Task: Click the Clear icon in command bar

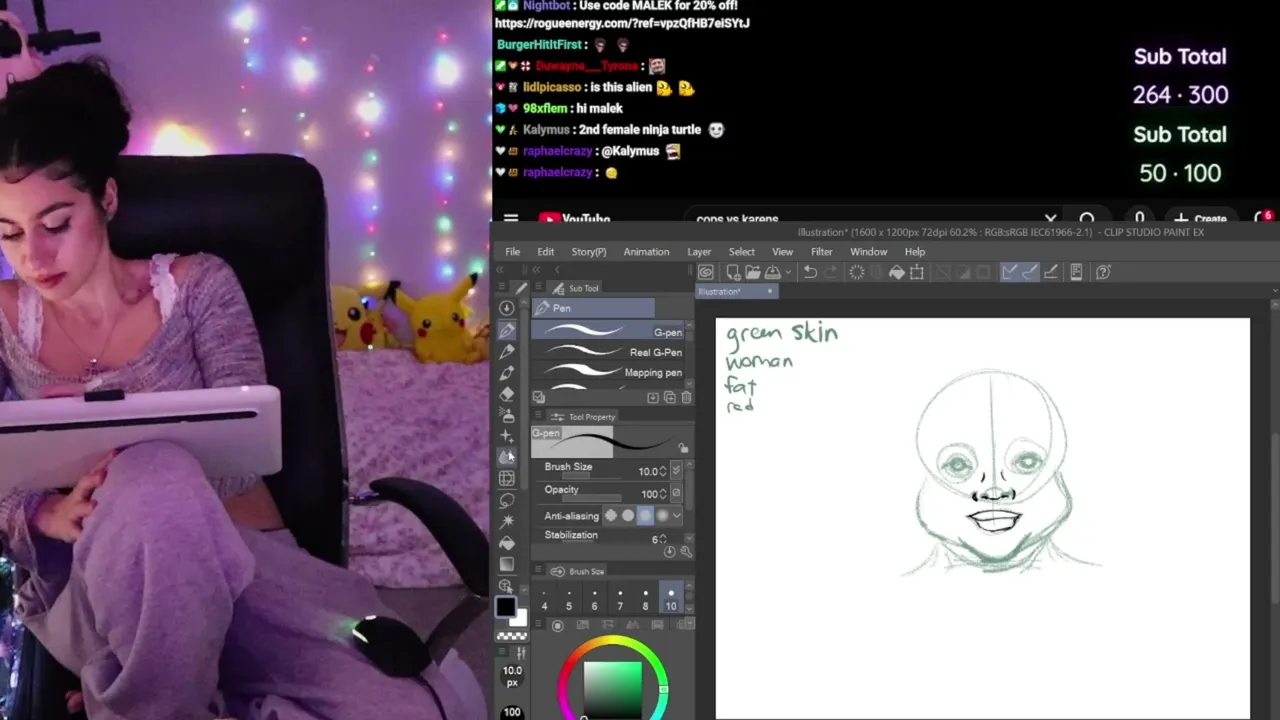Action: (x=857, y=272)
